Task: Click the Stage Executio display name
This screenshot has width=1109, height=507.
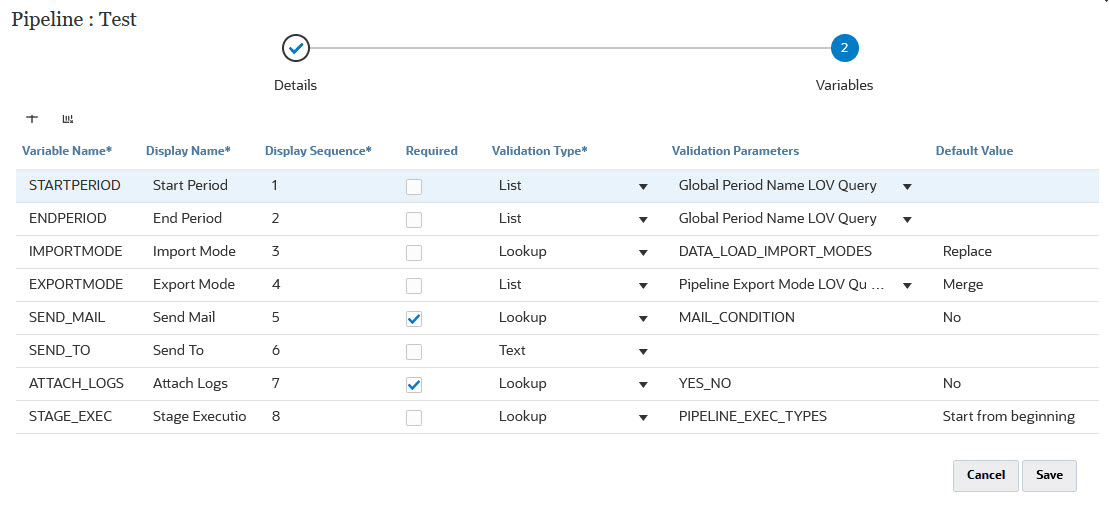Action: pos(199,416)
